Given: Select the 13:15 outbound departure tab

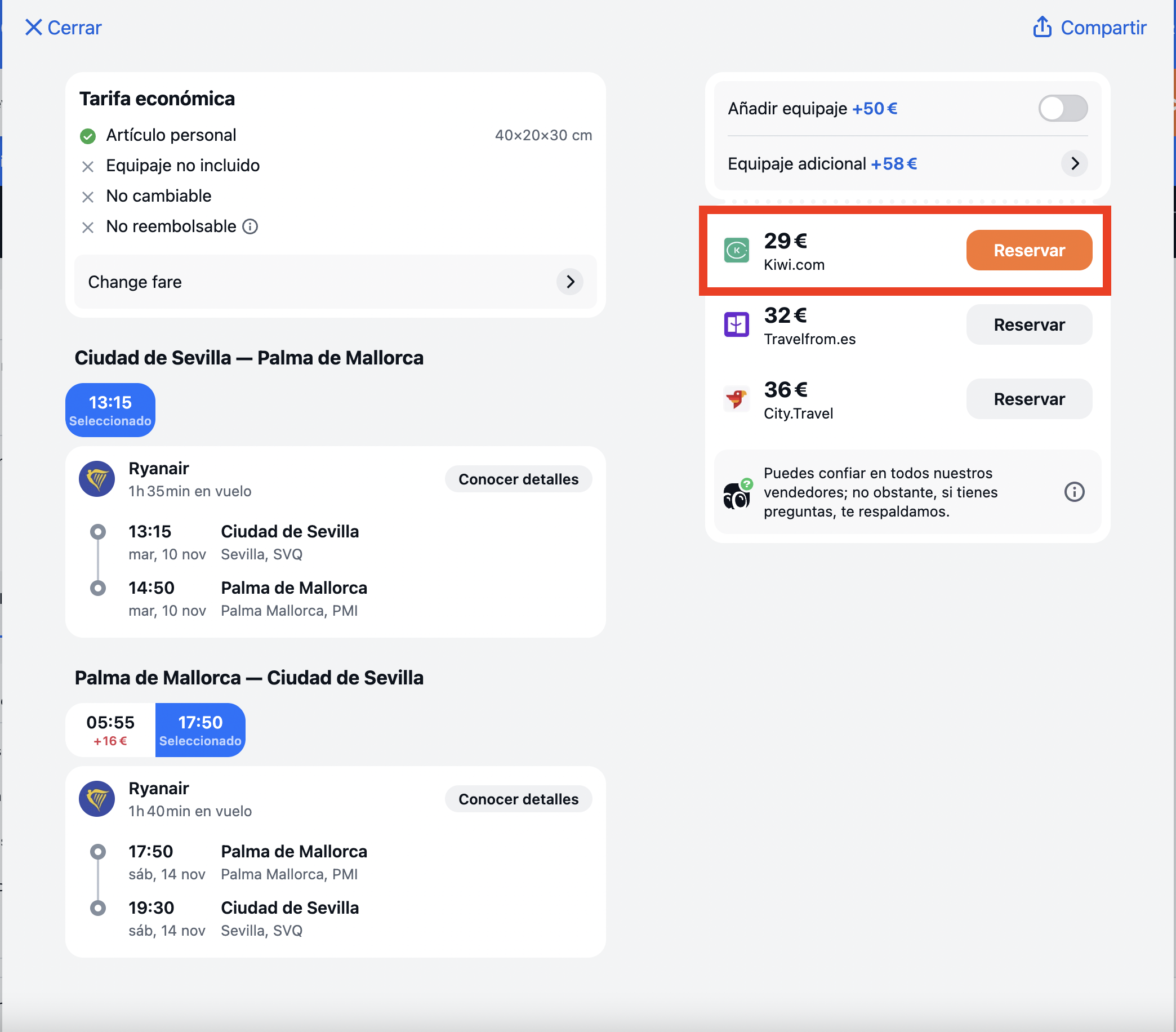Looking at the screenshot, I should pos(110,410).
